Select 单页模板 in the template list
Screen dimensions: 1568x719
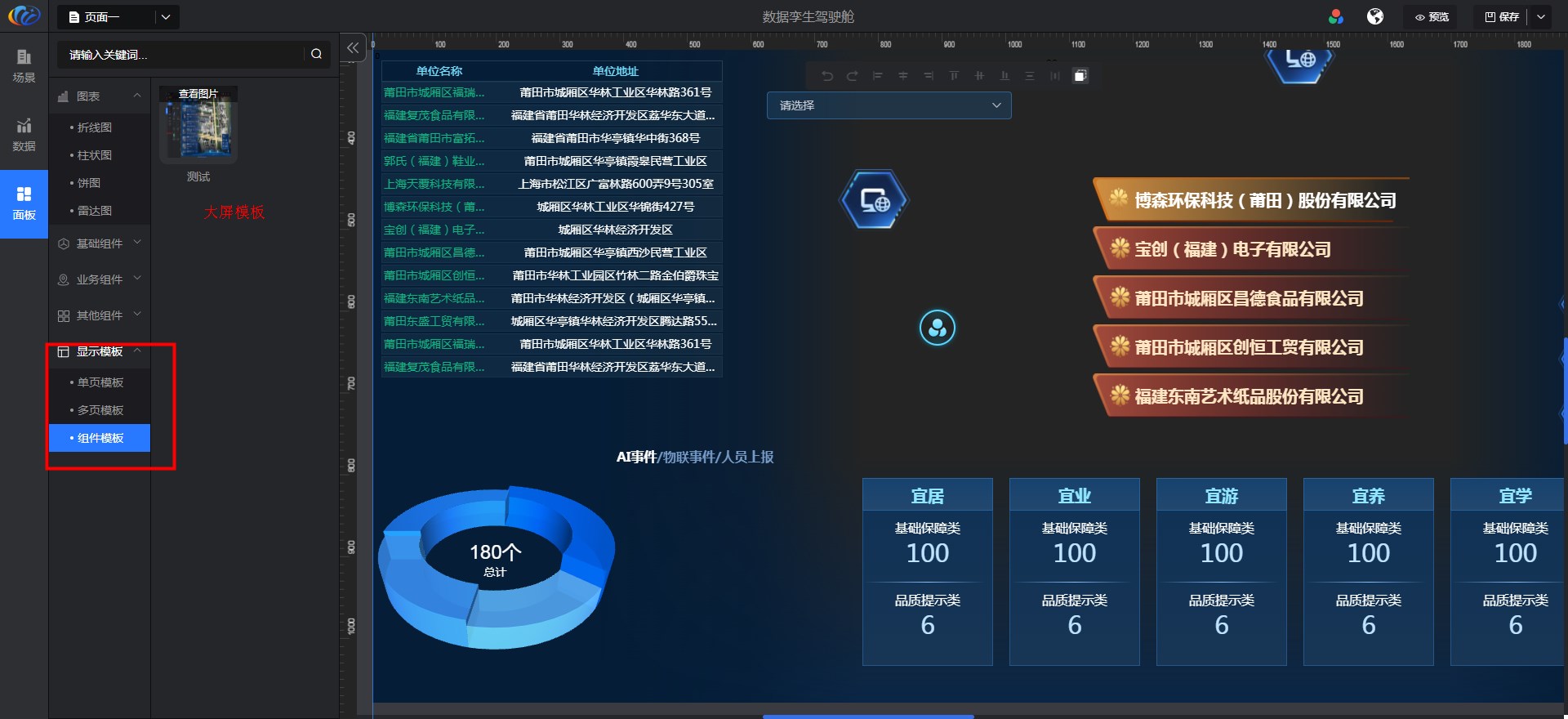(100, 382)
